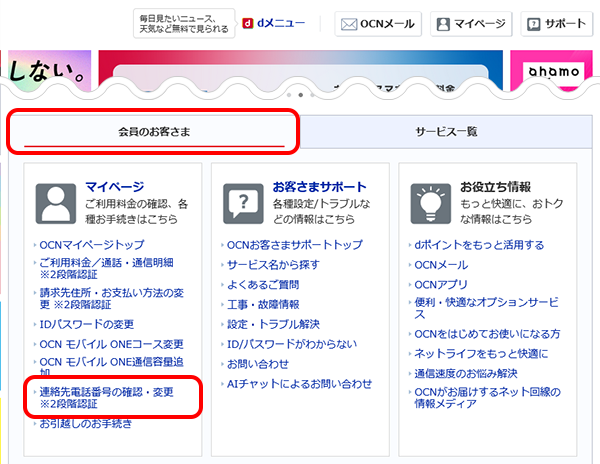Open 連絡先電話番号の確認・変更 link
Viewport: 600px width, 464px height.
(106, 392)
